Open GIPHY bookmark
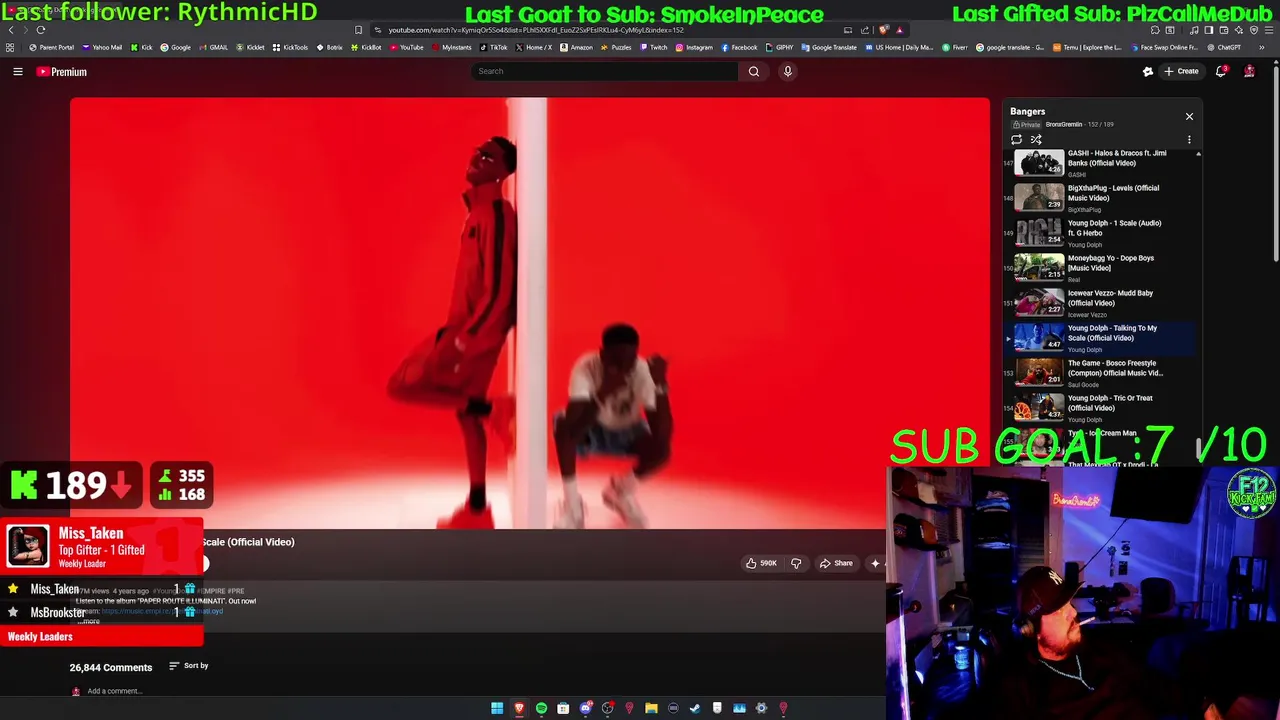This screenshot has width=1280, height=720. [x=779, y=47]
